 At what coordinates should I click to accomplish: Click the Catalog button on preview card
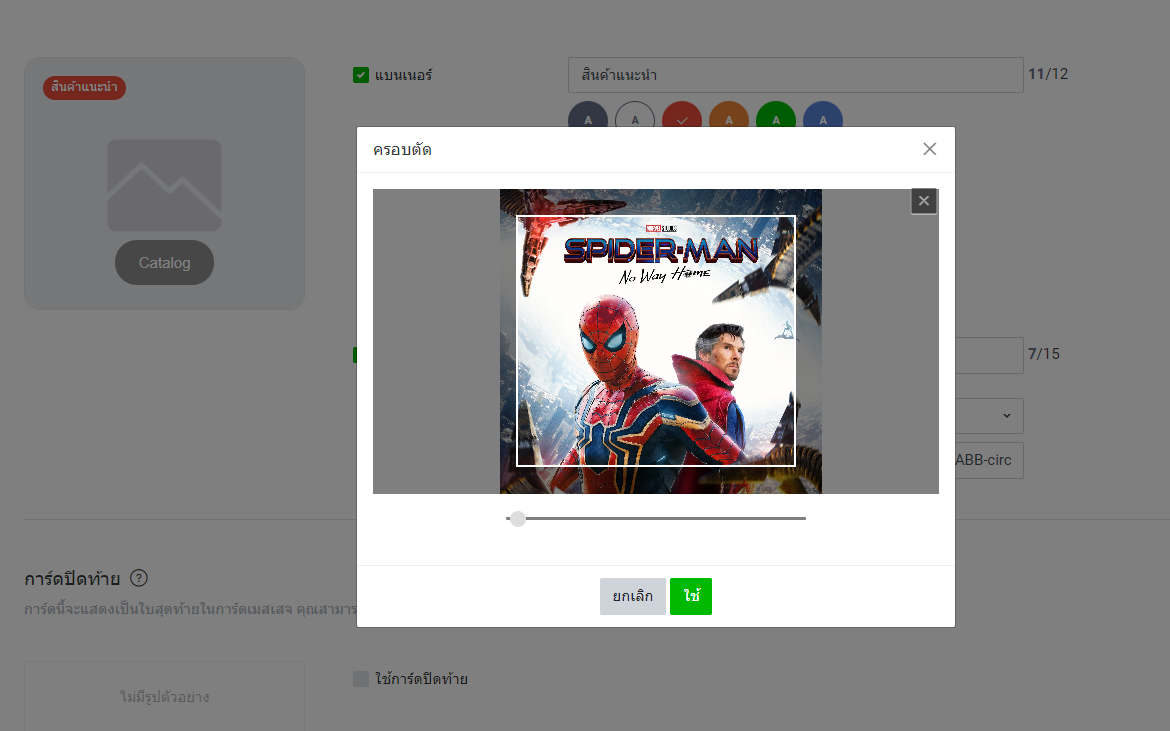click(164, 263)
